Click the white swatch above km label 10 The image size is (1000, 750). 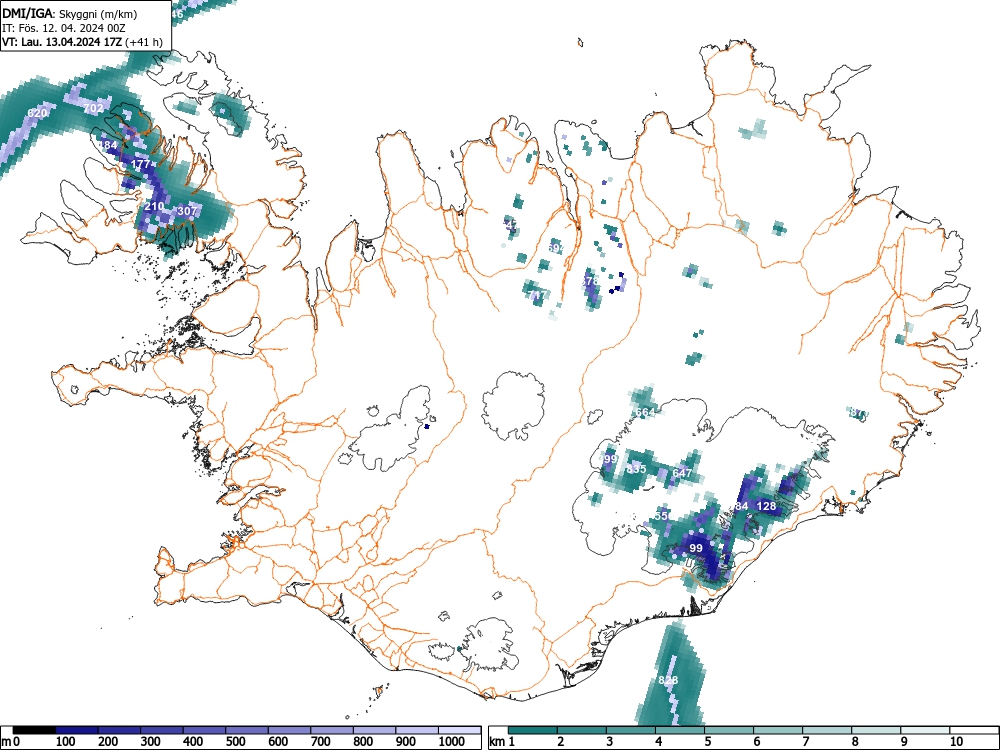click(974, 730)
